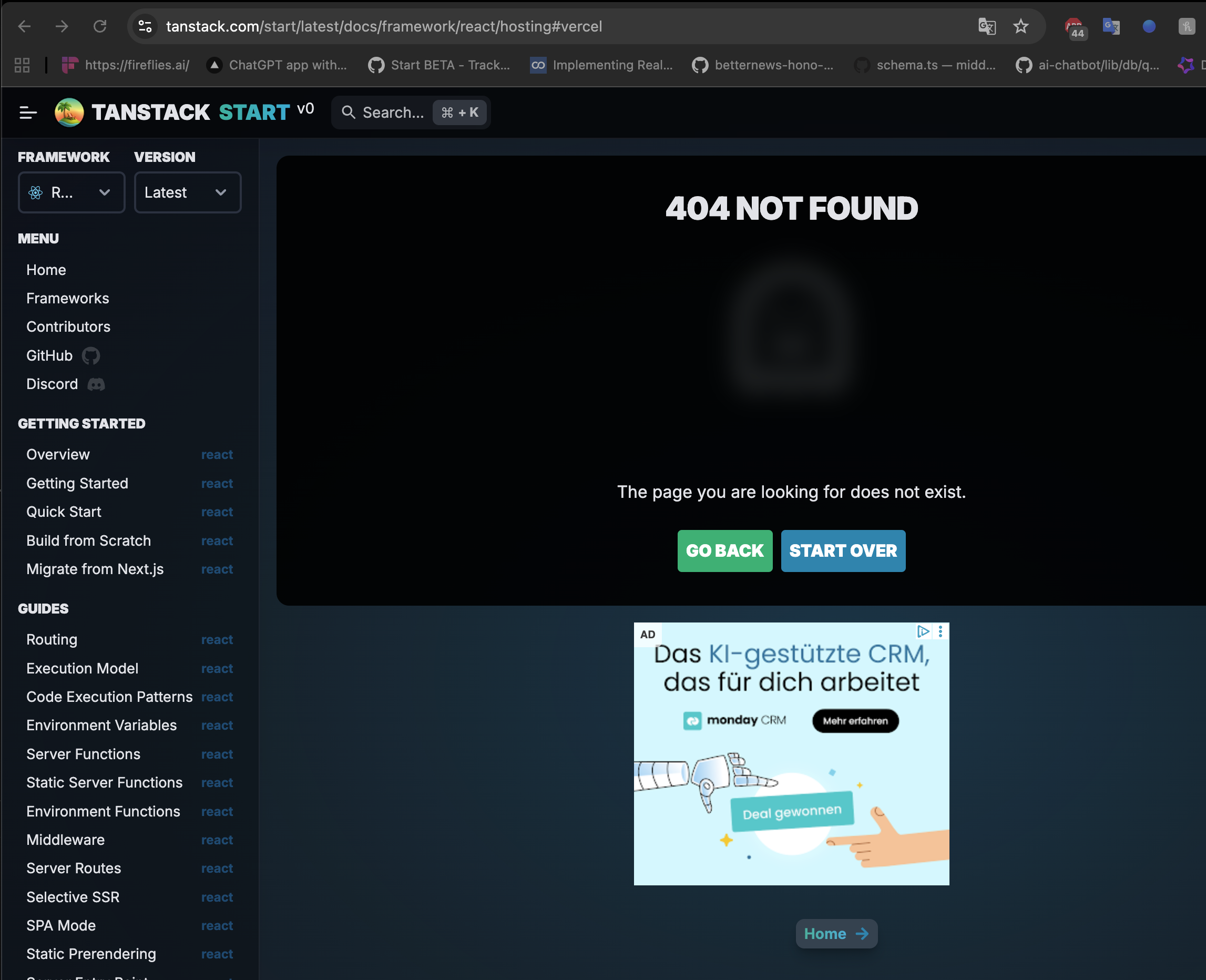Reload the page using the refresh icon
Viewport: 1206px width, 980px height.
coord(100,26)
